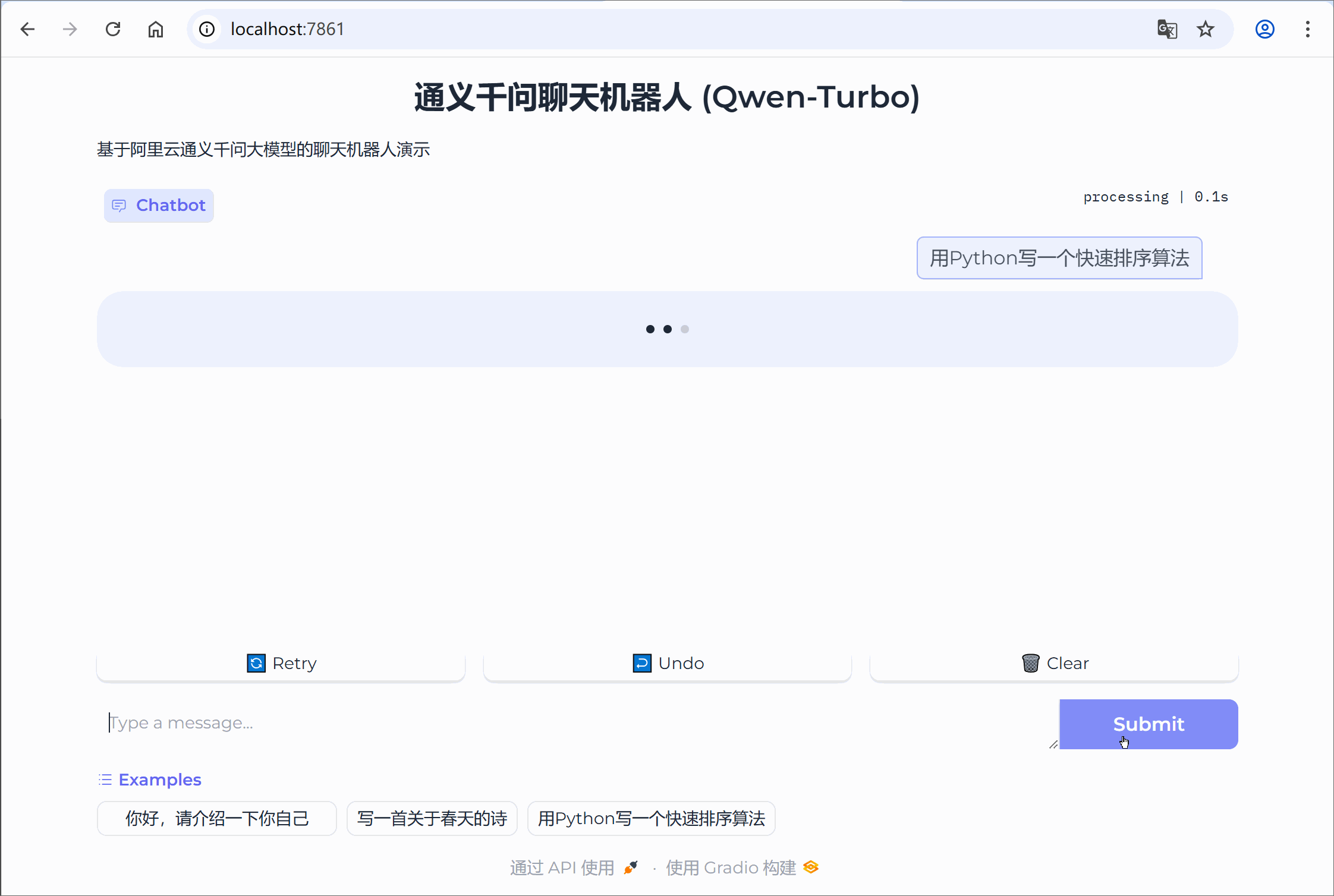Focus the Type a message input
This screenshot has height=896, width=1334.
click(x=577, y=723)
